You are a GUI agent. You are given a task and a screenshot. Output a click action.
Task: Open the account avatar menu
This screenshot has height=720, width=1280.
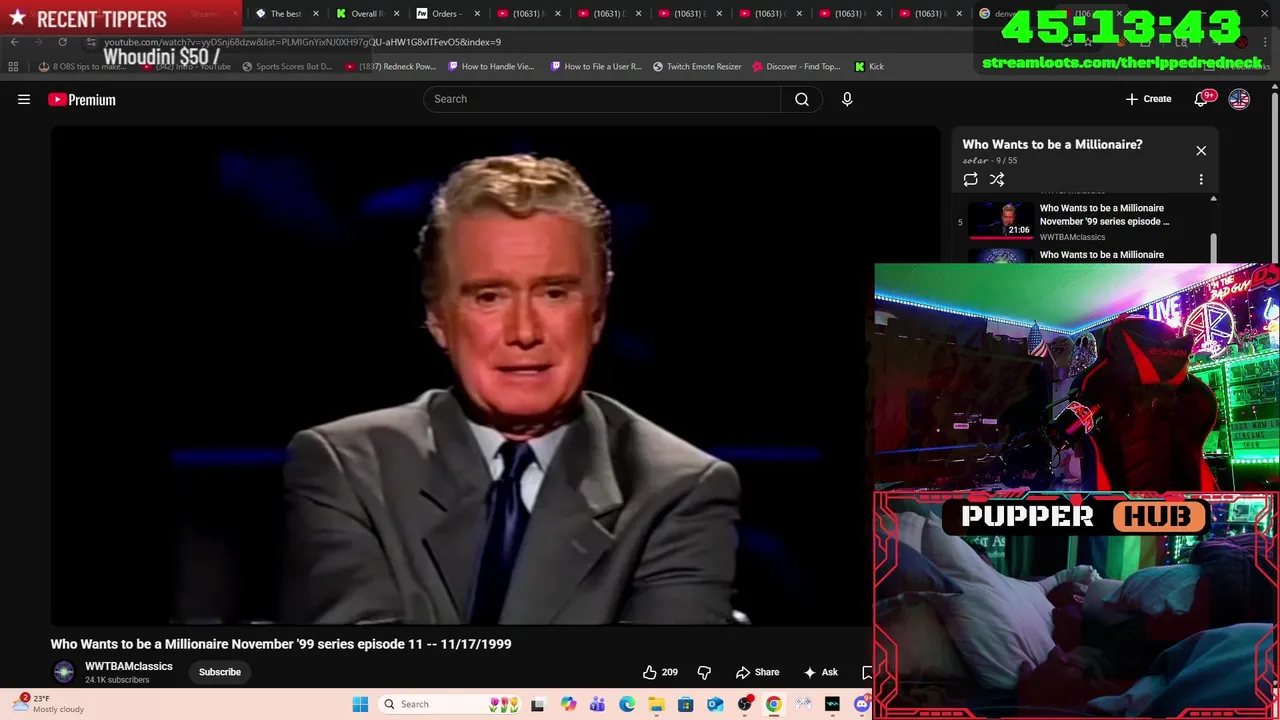pyautogui.click(x=1239, y=99)
